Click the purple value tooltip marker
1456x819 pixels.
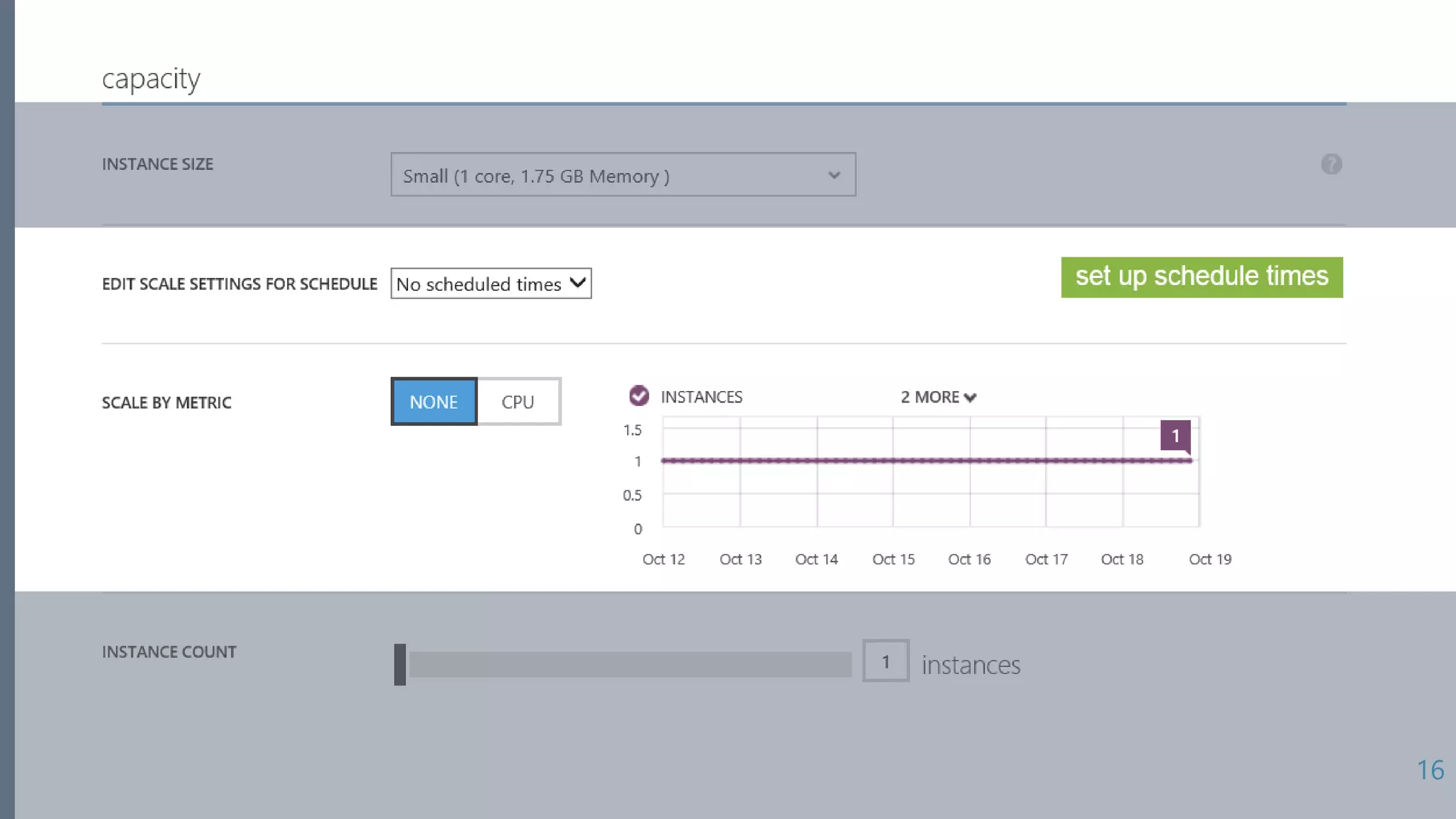coord(1175,435)
